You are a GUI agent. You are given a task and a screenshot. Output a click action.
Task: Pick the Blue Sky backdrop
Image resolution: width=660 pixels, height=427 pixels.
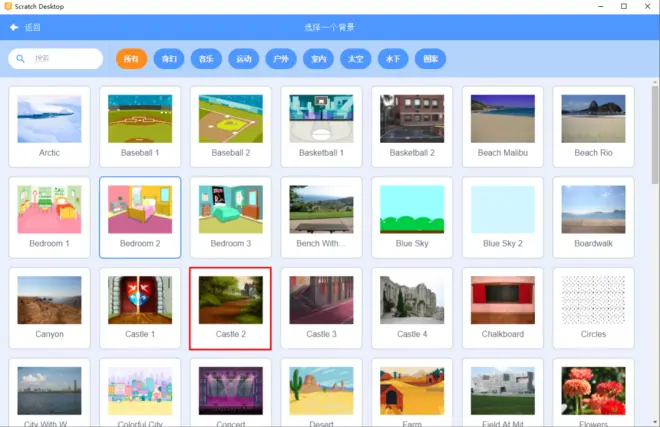point(412,217)
